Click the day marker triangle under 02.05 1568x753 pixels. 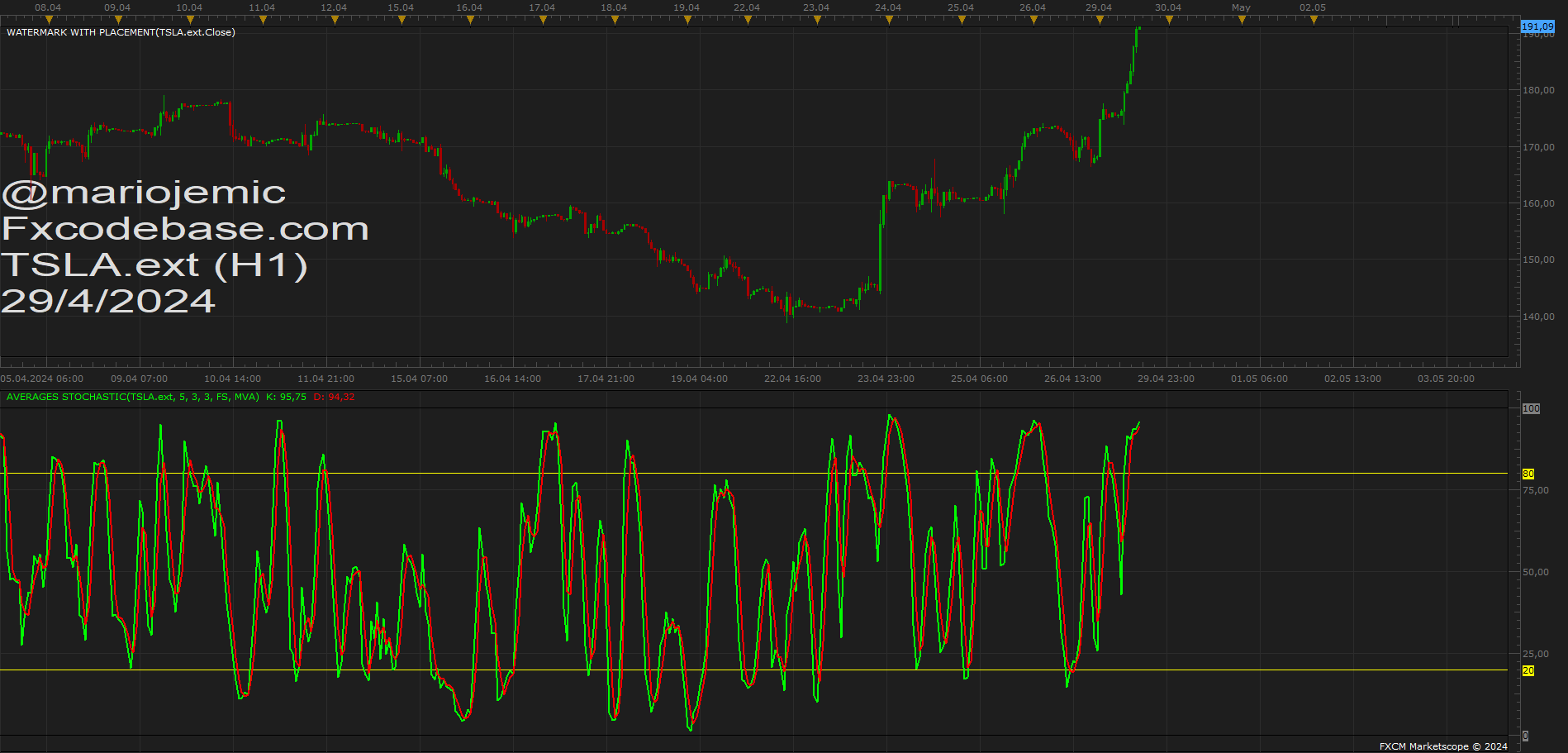1314,20
